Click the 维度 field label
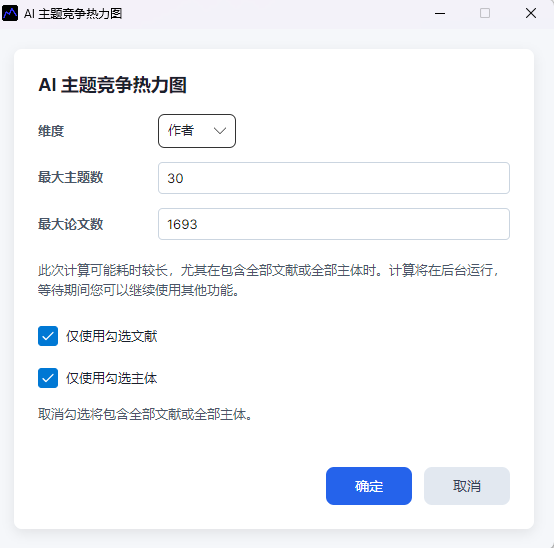 (x=51, y=131)
